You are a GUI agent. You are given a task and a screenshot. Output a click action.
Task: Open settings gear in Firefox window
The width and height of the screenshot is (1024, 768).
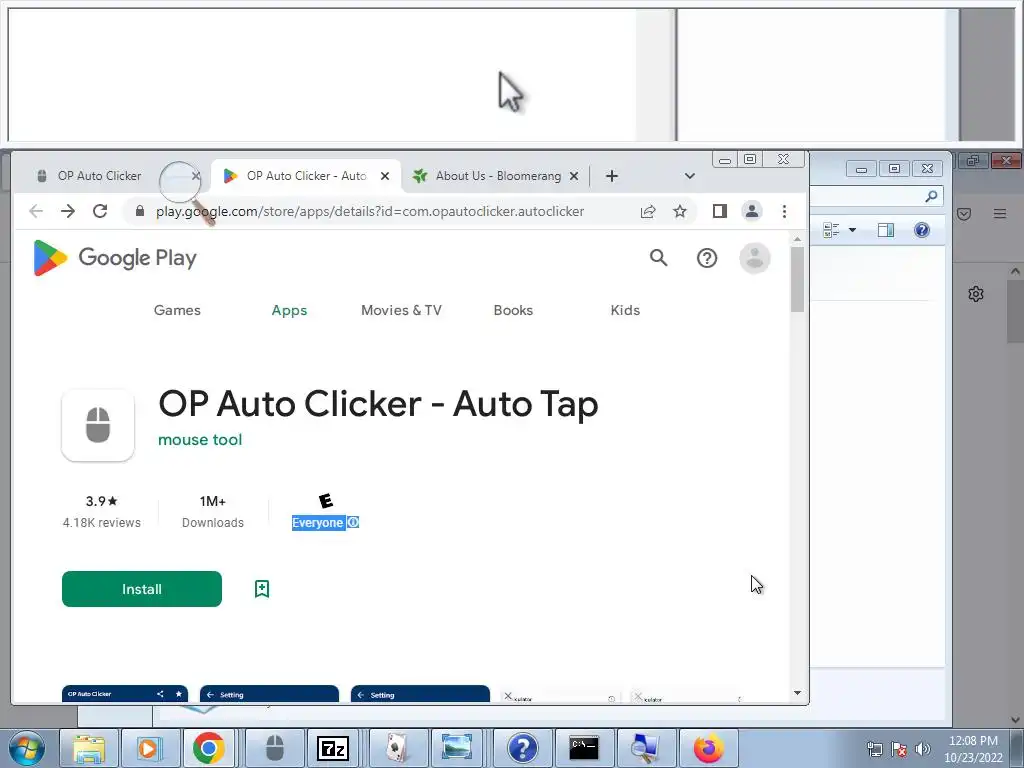click(976, 294)
